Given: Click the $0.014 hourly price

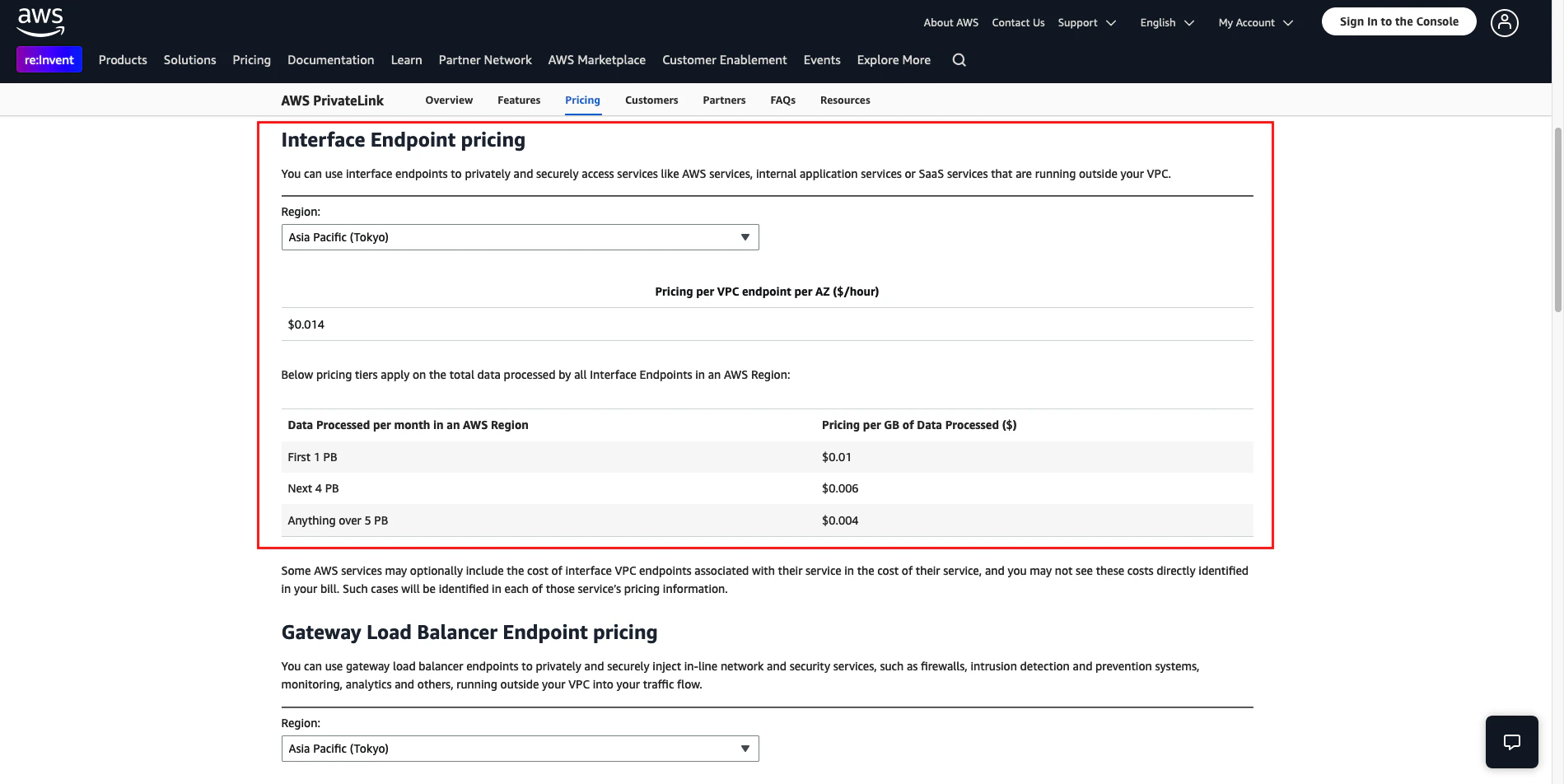Looking at the screenshot, I should [306, 324].
